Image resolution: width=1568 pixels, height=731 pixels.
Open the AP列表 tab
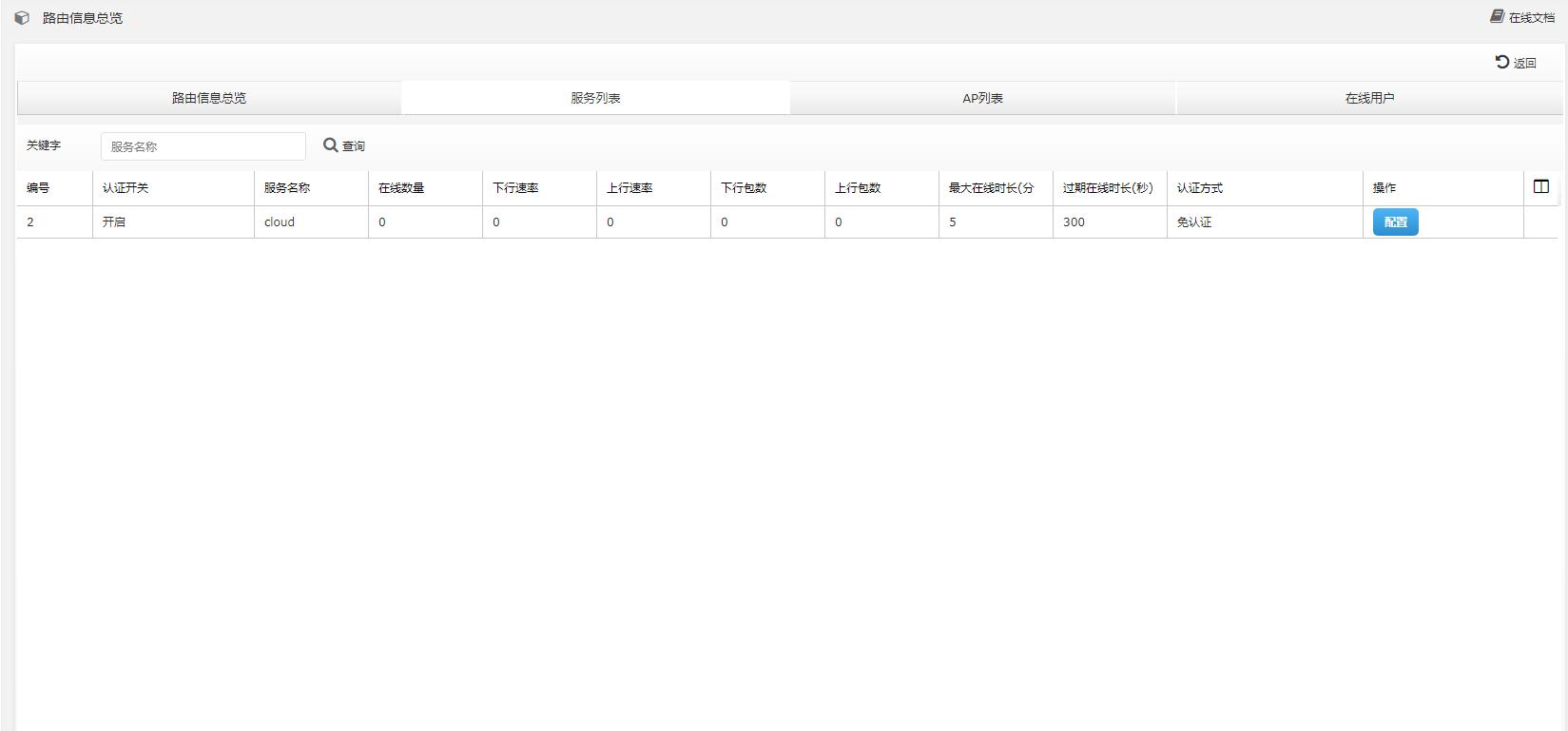click(982, 98)
